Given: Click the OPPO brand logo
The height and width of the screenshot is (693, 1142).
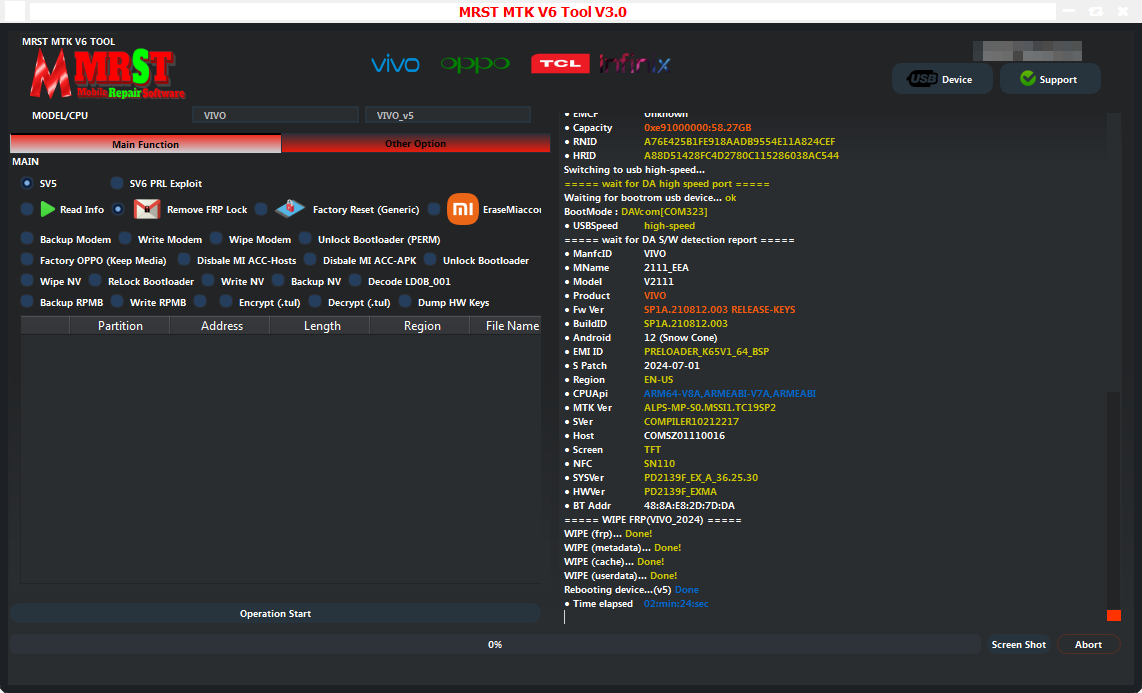Looking at the screenshot, I should click(x=476, y=64).
